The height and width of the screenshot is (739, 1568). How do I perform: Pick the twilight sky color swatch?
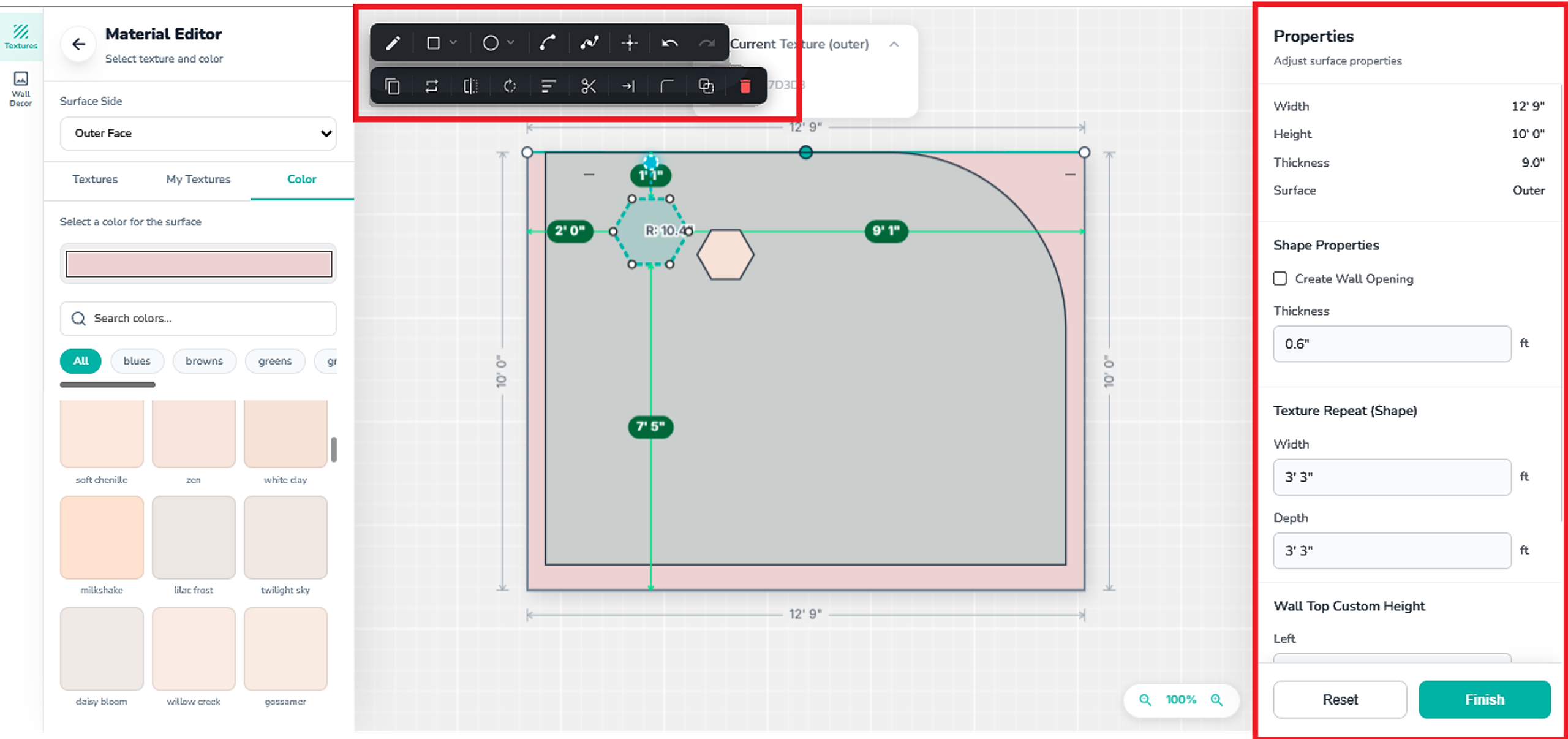coord(285,537)
